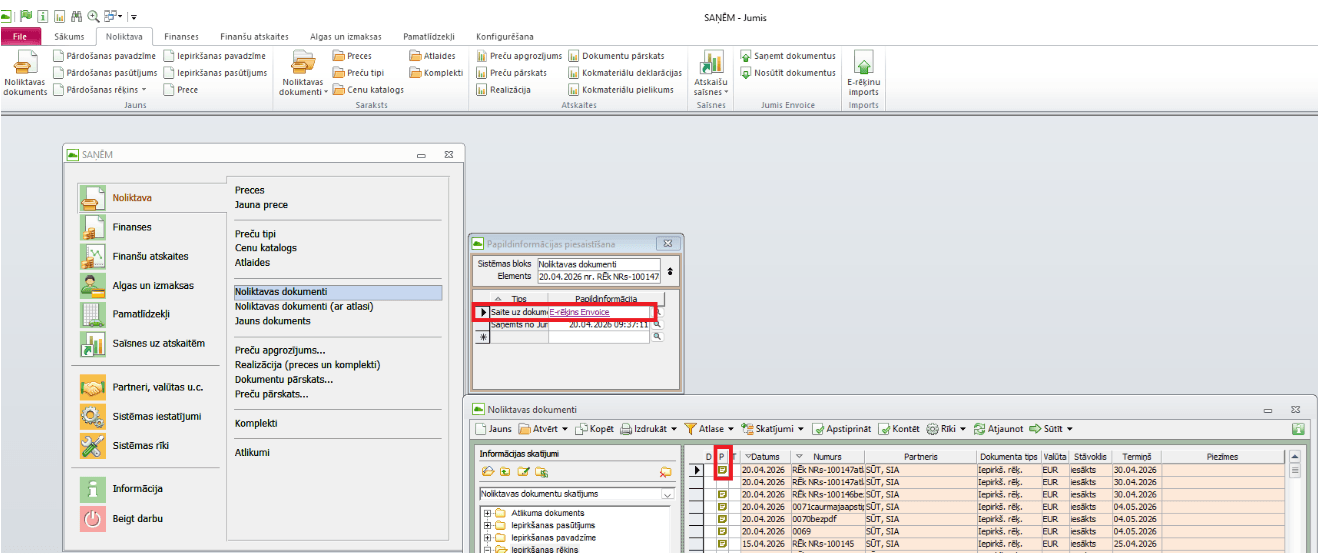This screenshot has height=556, width=1319.
Task: Expand the Pārdošanas rēķins ribbon dropdown
Action: pos(144,90)
